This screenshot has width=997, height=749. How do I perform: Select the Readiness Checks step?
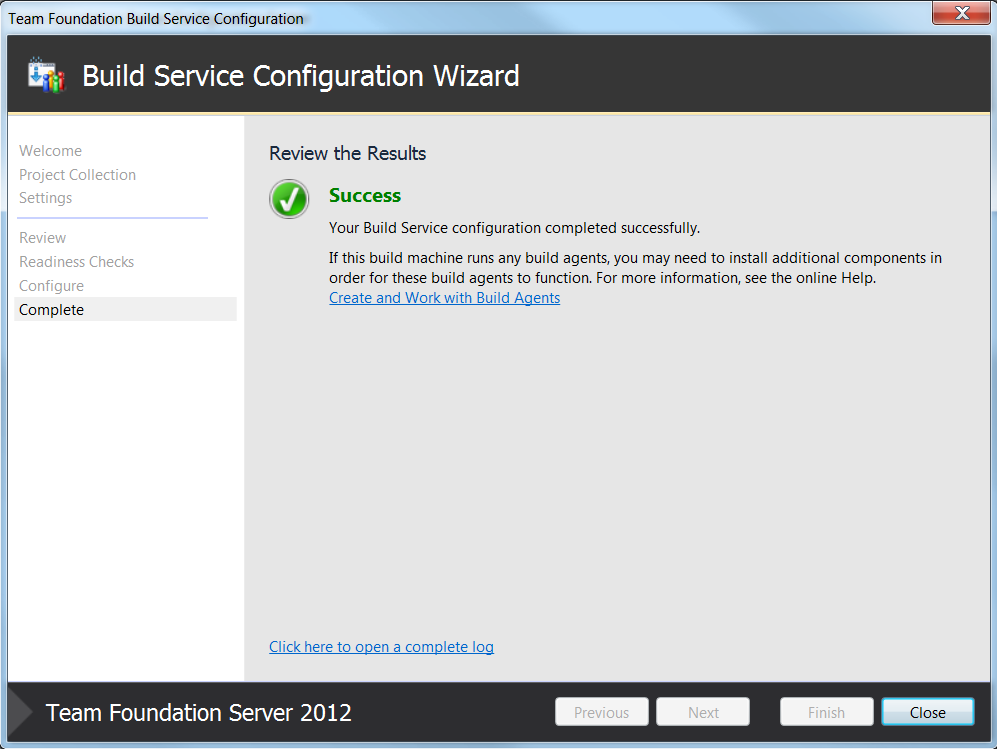pyautogui.click(x=76, y=262)
